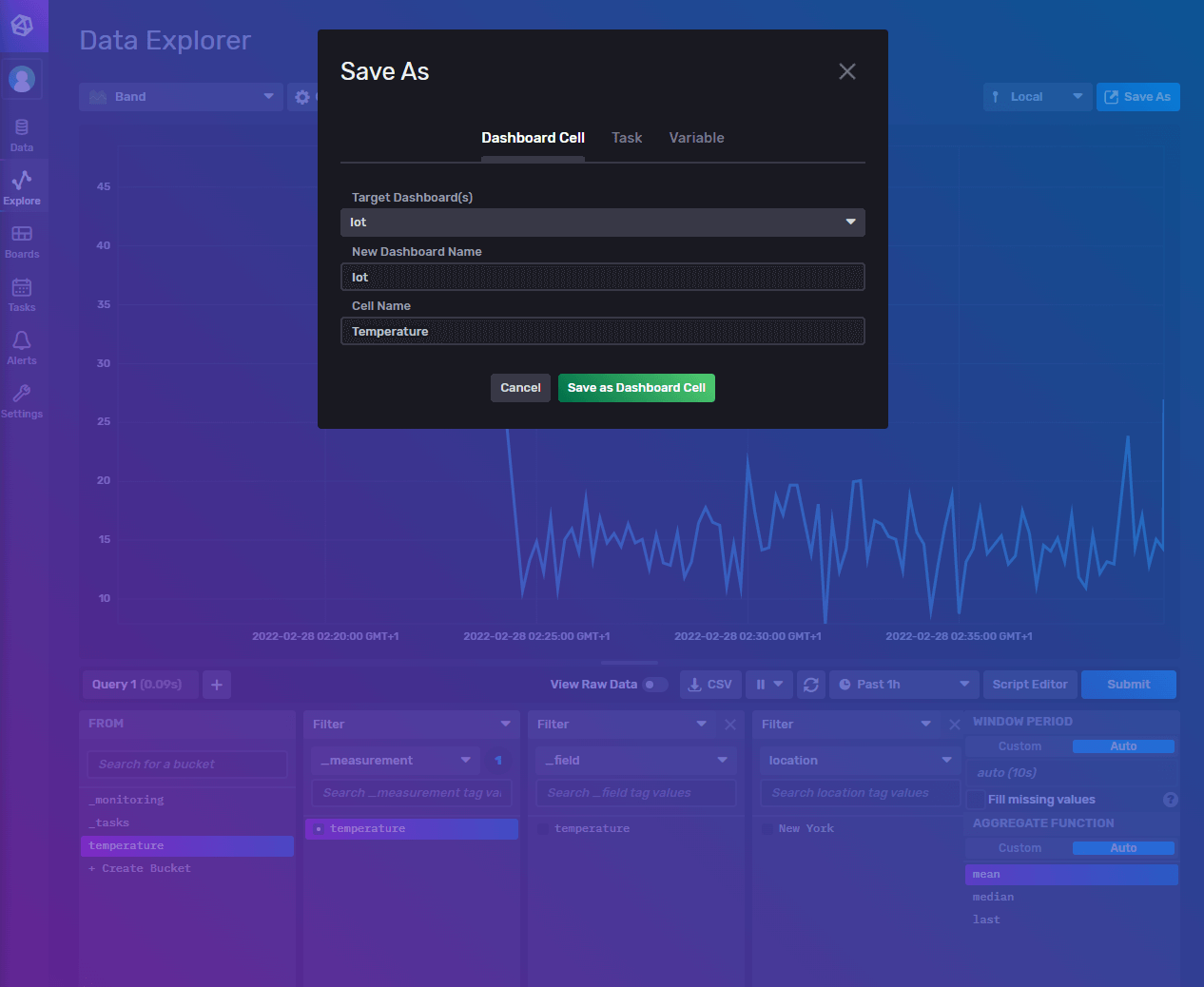Switch to the Variable tab
The height and width of the screenshot is (987, 1204).
696,137
